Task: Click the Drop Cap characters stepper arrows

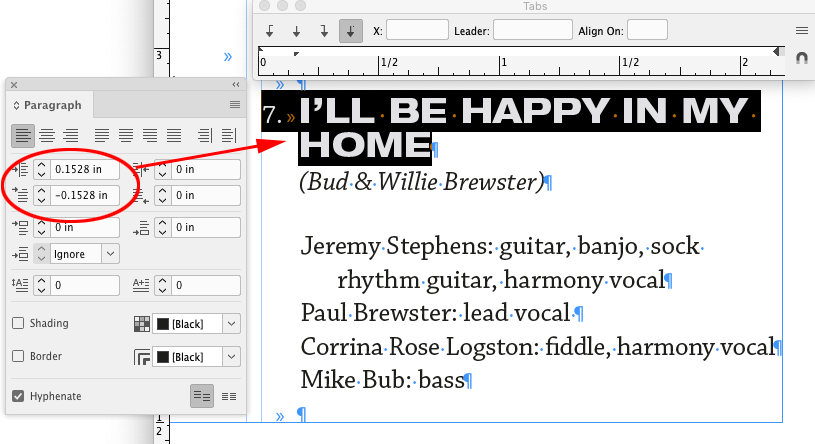Action: click(163, 285)
